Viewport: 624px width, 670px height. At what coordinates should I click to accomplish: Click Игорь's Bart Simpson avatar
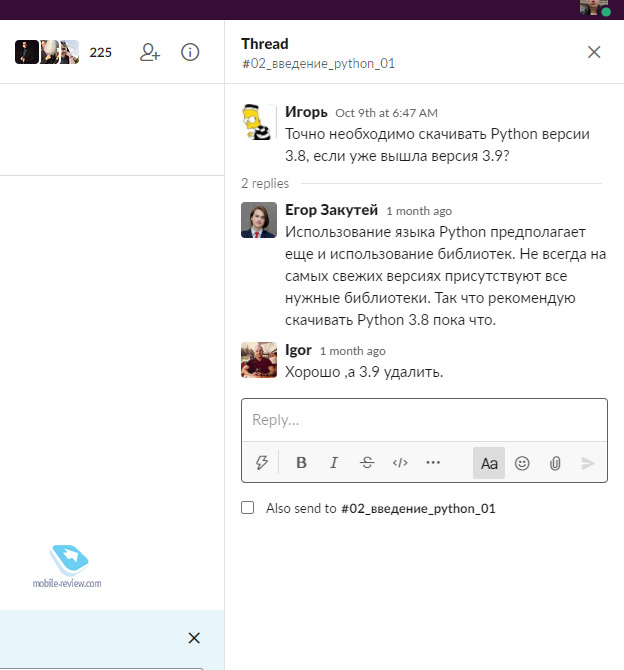259,123
